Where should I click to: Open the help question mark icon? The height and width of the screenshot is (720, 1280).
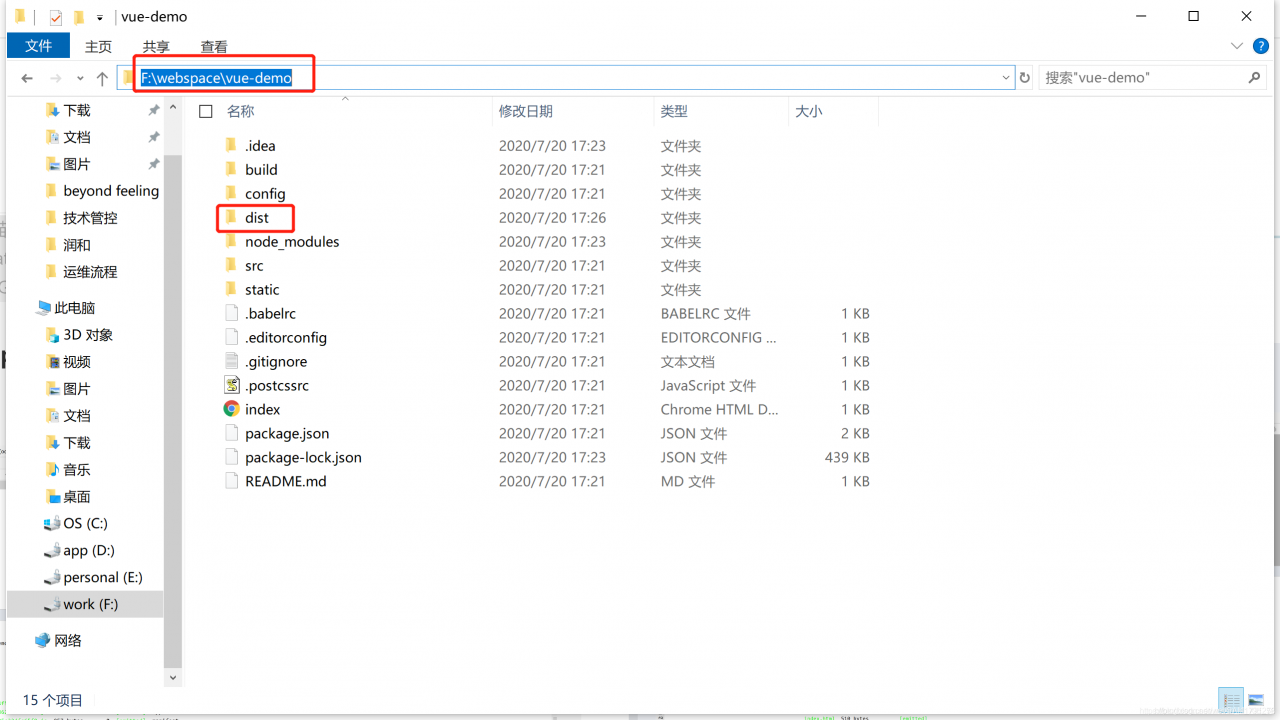[1261, 46]
